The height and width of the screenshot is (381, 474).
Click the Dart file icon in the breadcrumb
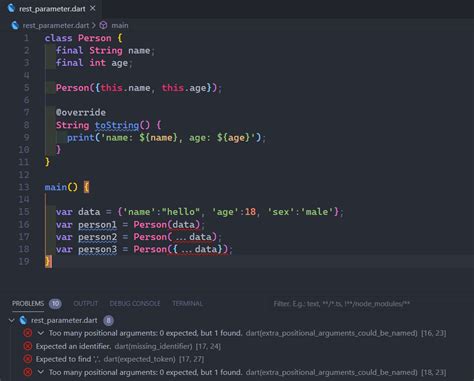coord(15,25)
